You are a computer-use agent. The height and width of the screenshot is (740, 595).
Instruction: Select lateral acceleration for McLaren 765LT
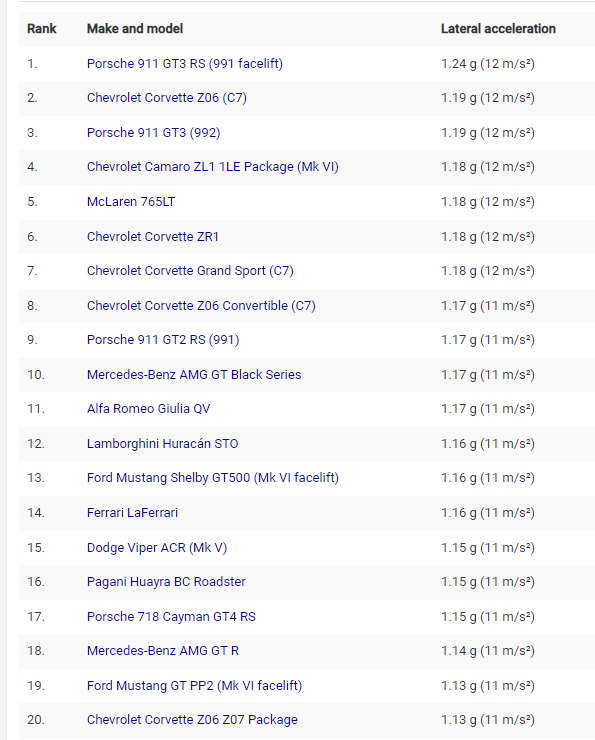pyautogui.click(x=488, y=202)
